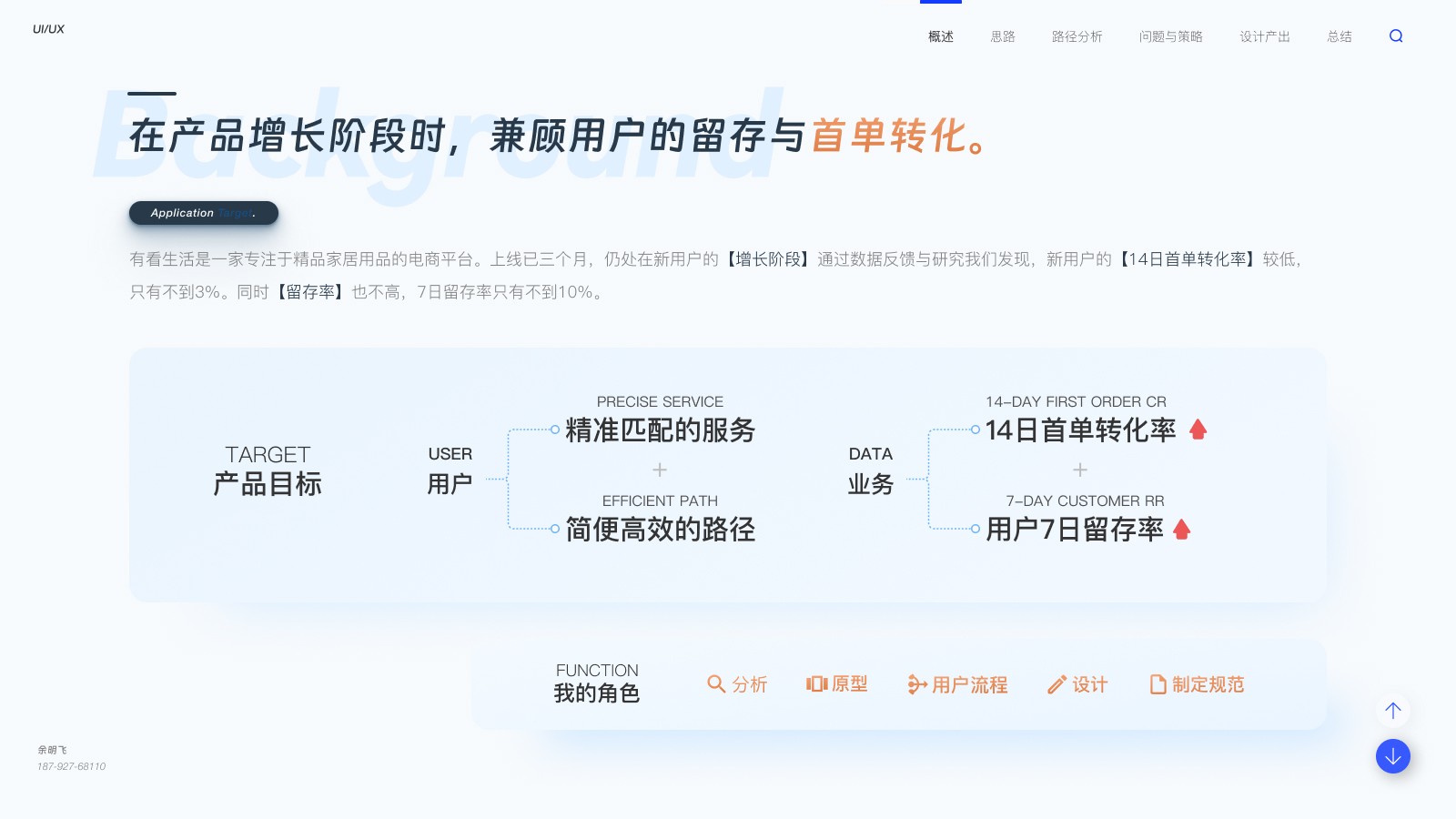Select the 问题与策略 tab

(1171, 36)
